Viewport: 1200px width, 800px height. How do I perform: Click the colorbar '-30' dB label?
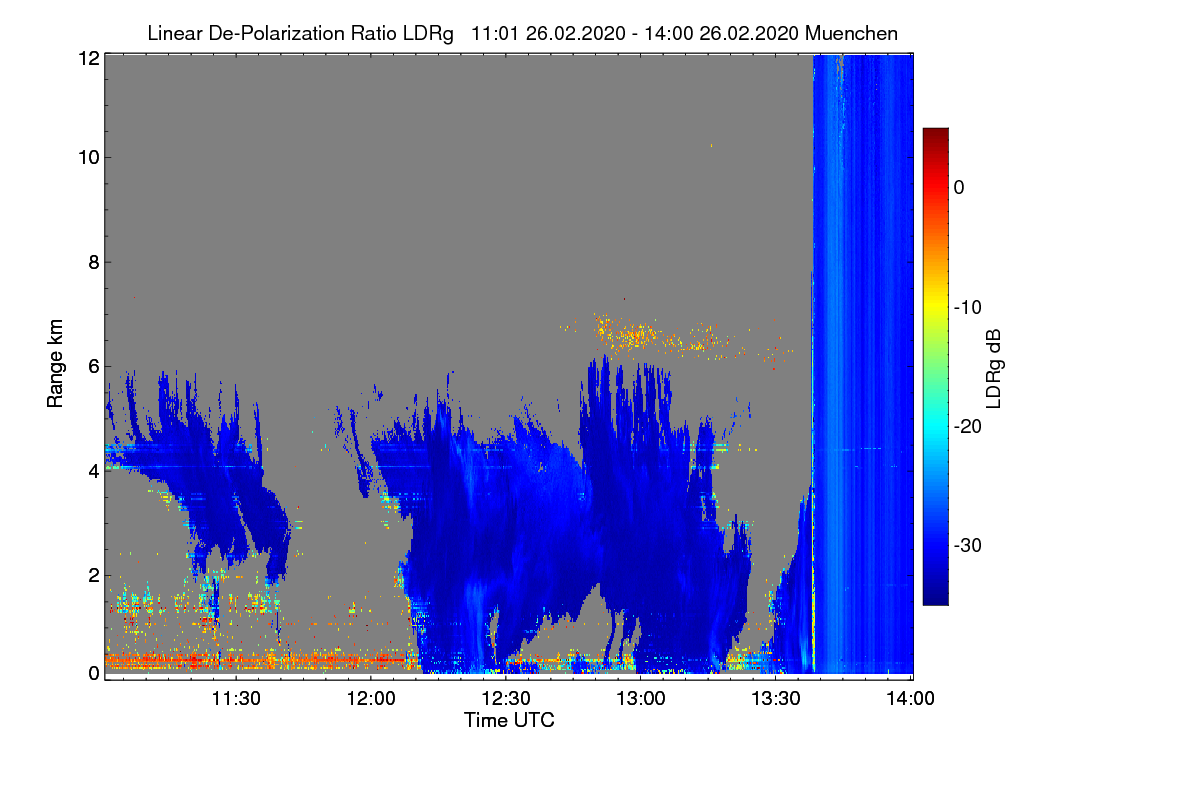(968, 546)
